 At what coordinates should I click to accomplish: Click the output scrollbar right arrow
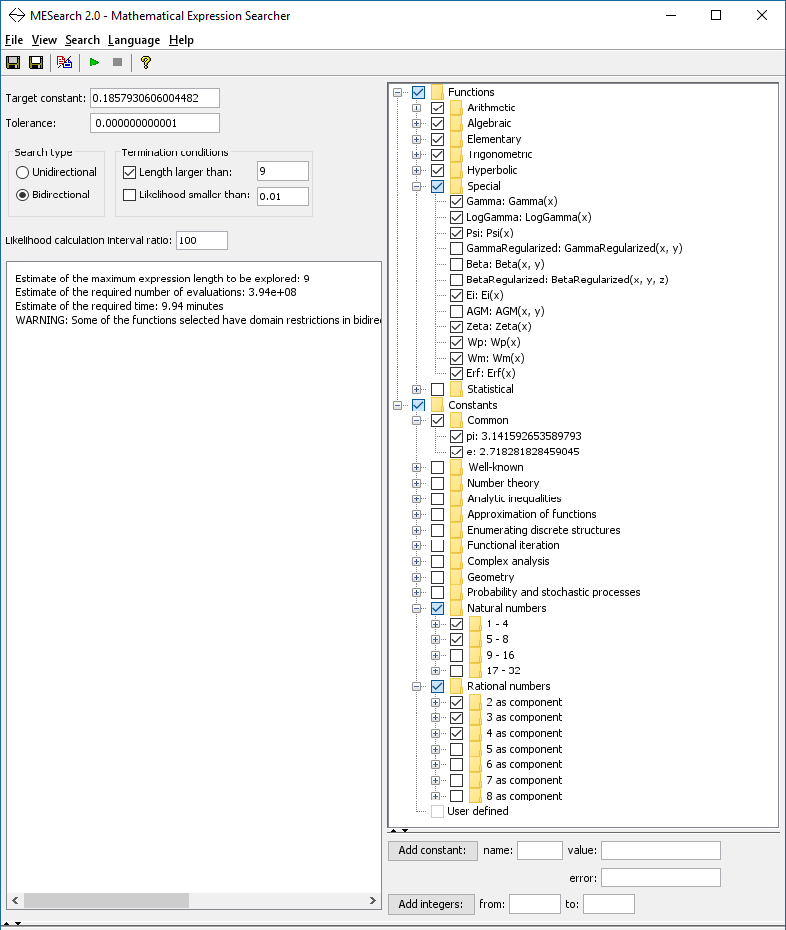(373, 900)
